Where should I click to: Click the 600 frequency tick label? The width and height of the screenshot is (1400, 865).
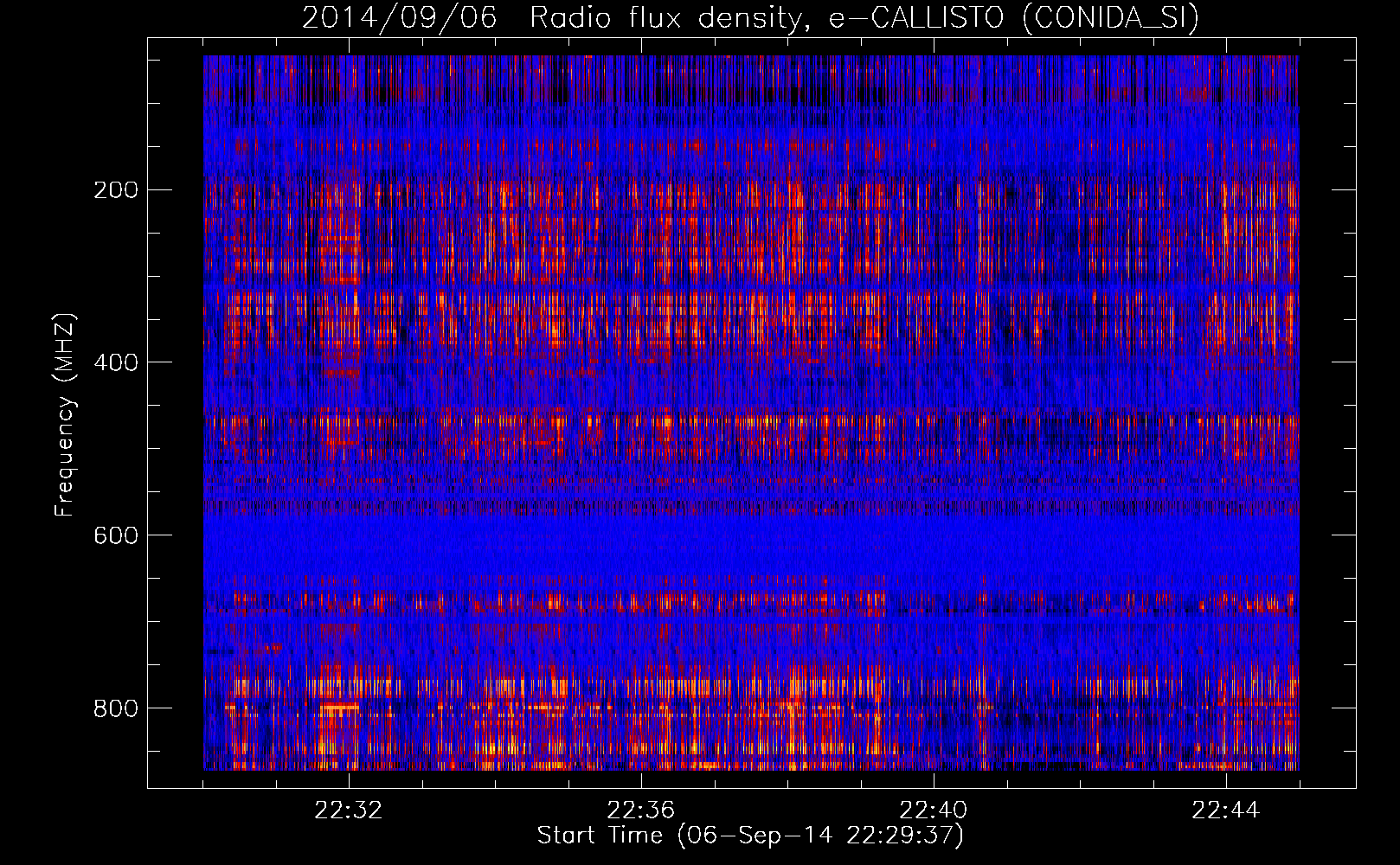click(x=116, y=535)
